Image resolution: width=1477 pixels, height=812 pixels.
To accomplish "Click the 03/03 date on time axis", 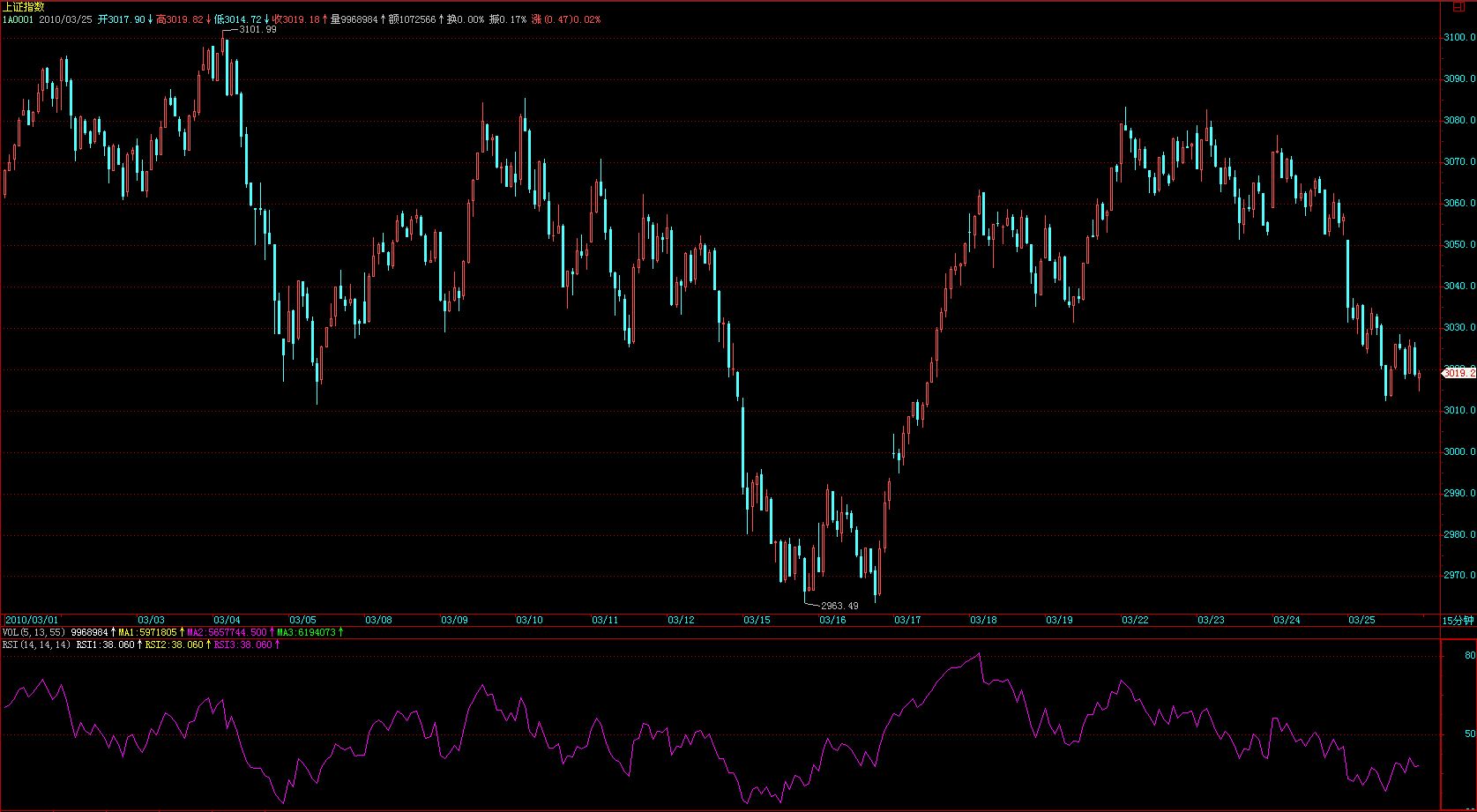I will (x=152, y=620).
